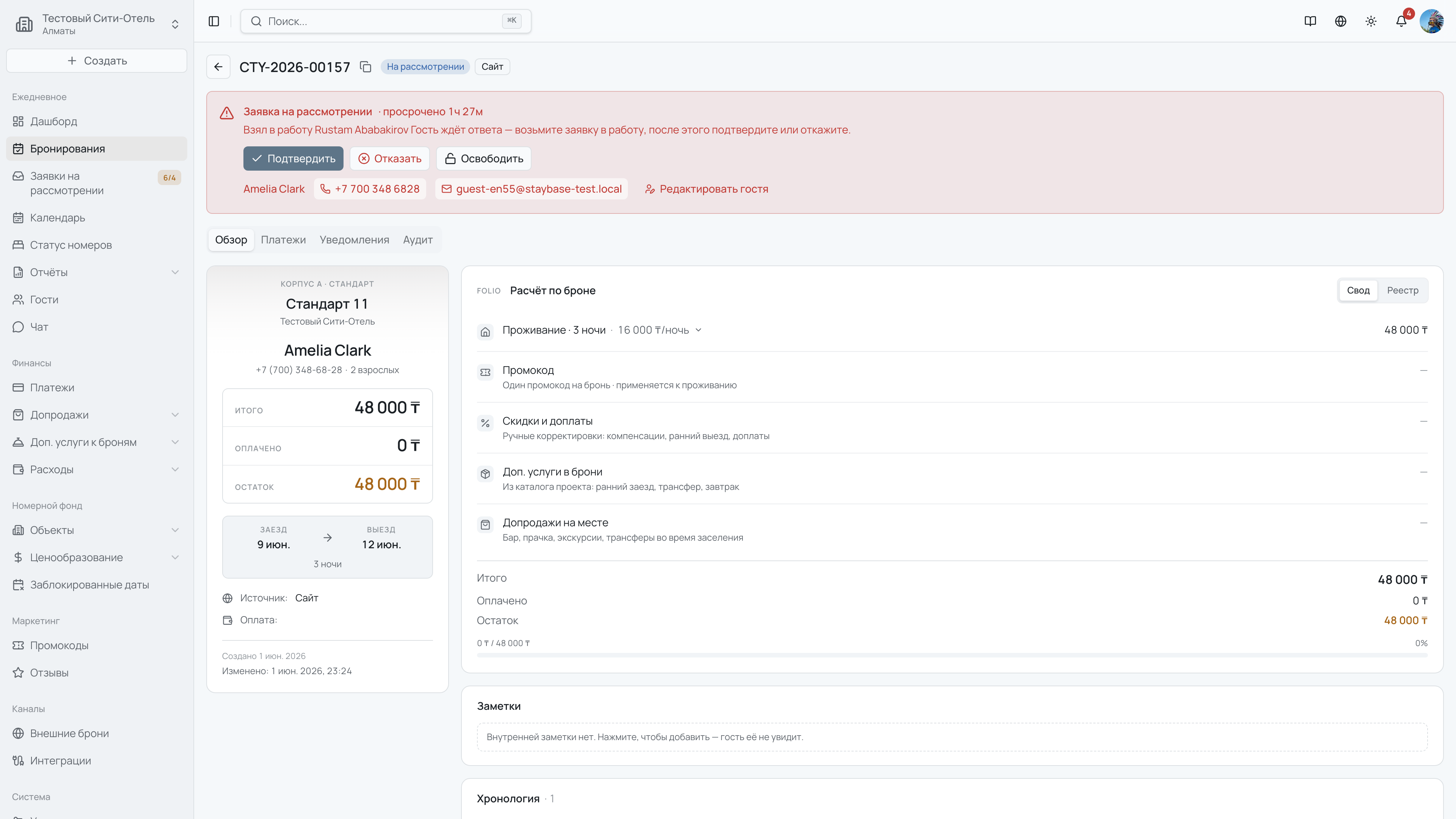Expand the Допродажи menu chevron
The image size is (1456, 819).
175,415
